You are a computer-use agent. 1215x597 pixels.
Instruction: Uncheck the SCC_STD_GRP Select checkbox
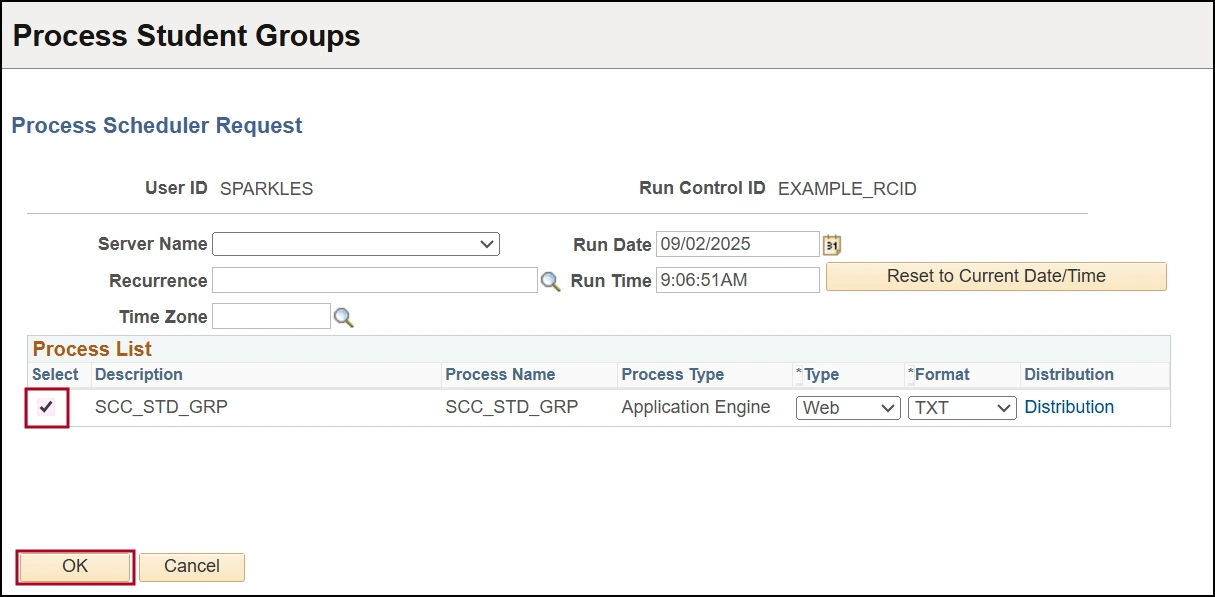46,407
